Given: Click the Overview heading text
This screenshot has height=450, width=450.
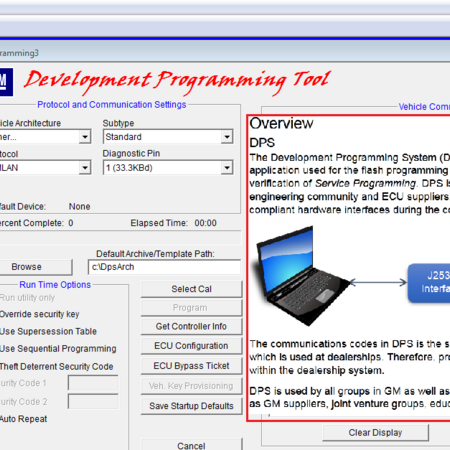Looking at the screenshot, I should (281, 123).
